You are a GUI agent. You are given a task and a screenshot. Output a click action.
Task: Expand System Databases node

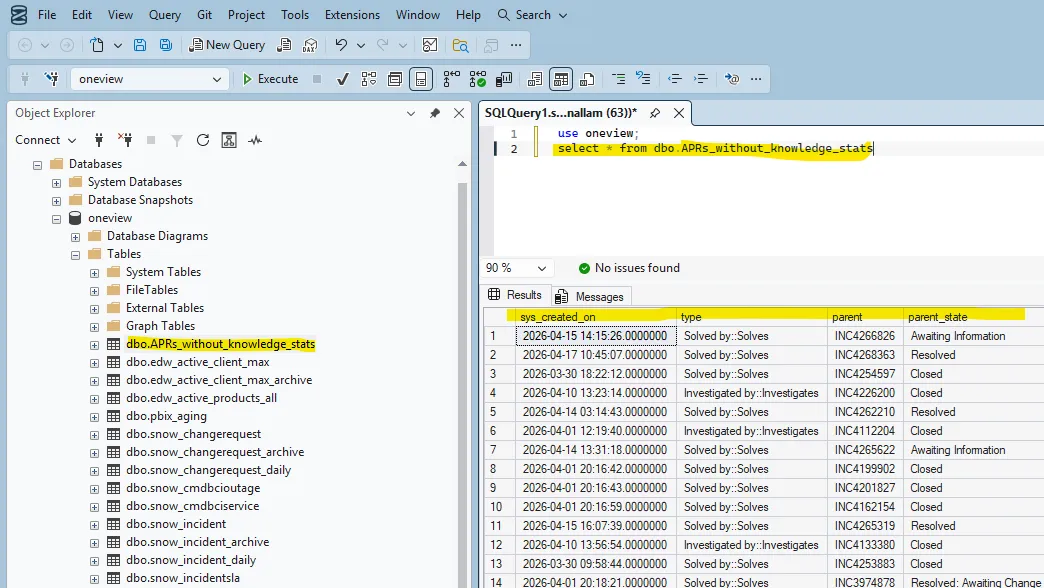[x=57, y=182]
